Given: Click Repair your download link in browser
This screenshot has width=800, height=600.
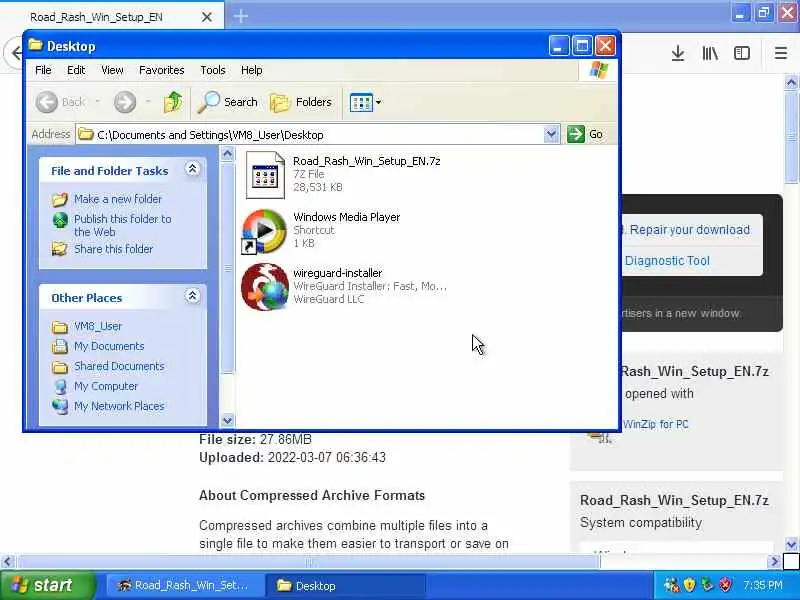Looking at the screenshot, I should pyautogui.click(x=689, y=230).
